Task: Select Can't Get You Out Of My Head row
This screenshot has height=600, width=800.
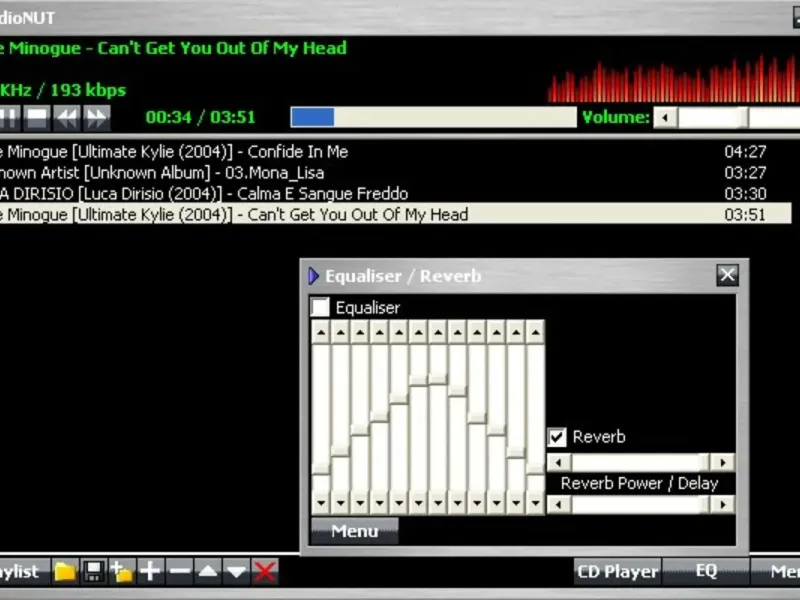Action: [395, 214]
